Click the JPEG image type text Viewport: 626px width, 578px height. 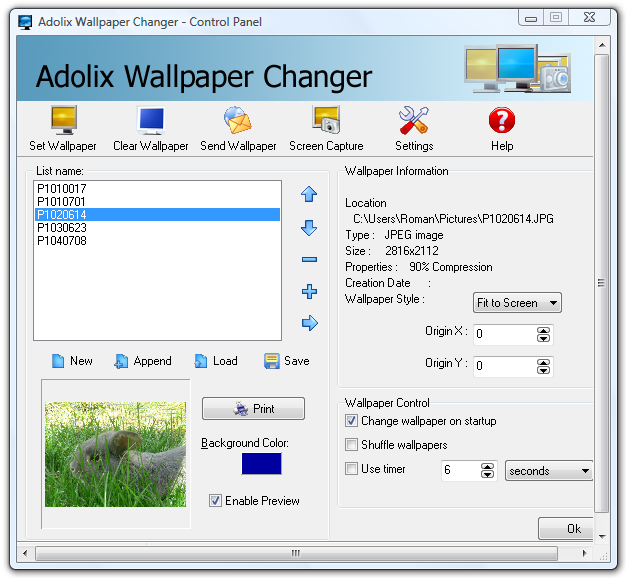click(414, 235)
